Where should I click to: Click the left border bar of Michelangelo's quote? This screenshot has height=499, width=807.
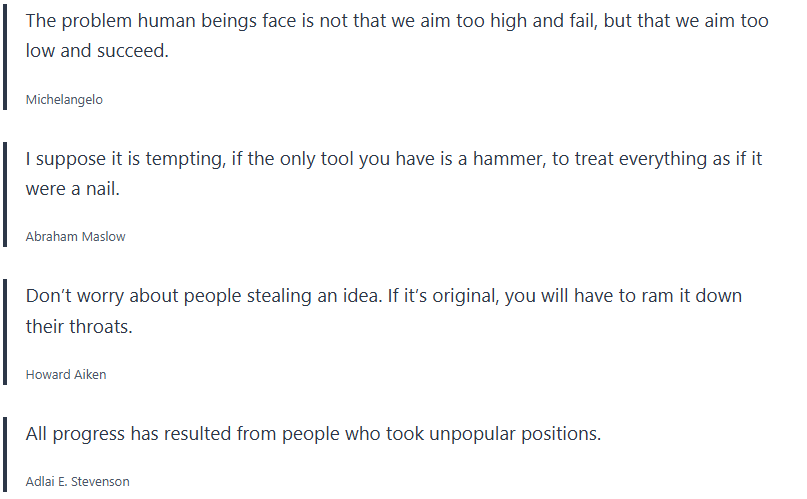click(6, 59)
